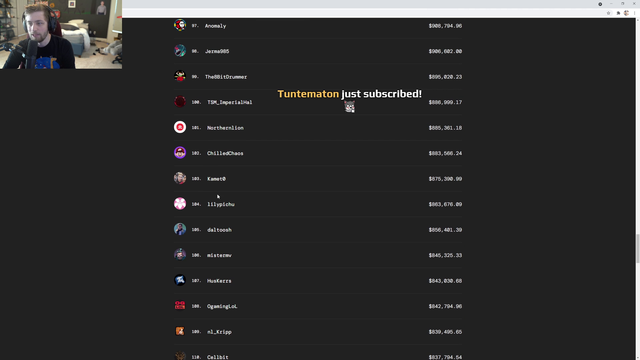640x360 pixels.
Task: Click nl_Kripp's orange avatar
Action: point(180,331)
